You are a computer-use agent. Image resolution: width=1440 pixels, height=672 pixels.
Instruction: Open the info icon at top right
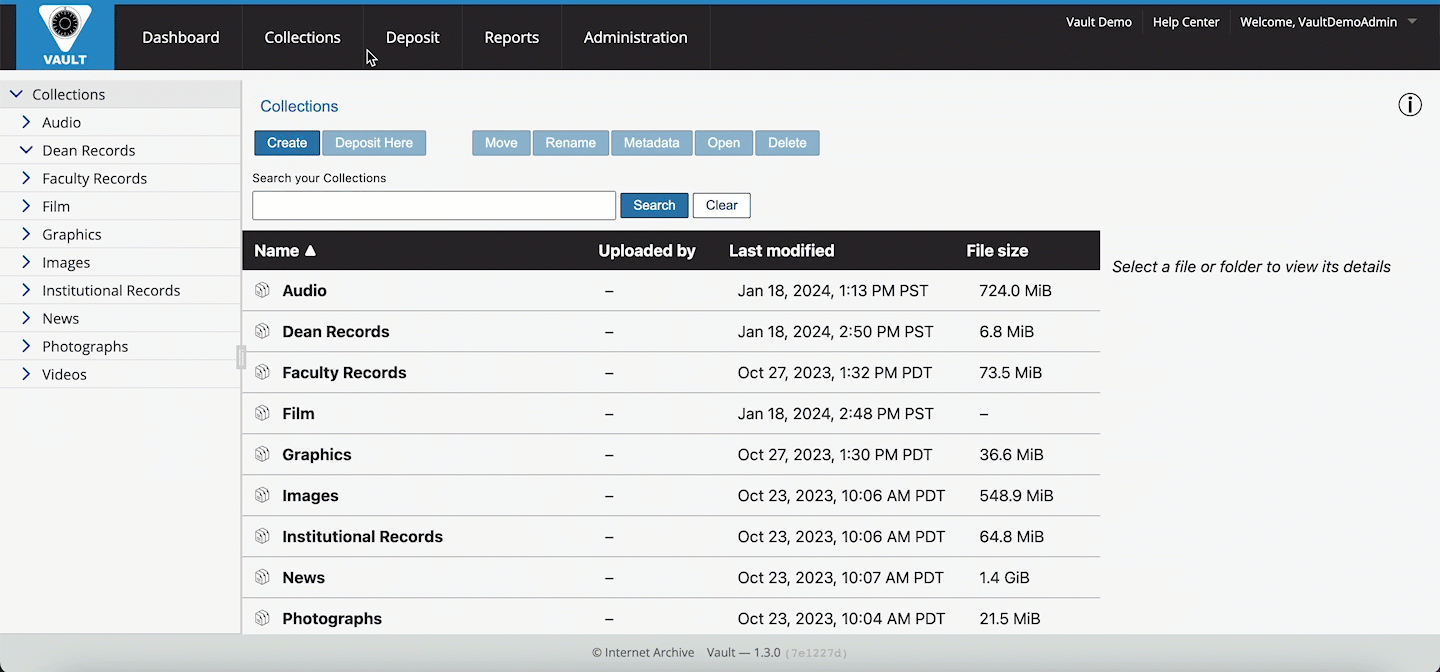tap(1410, 105)
